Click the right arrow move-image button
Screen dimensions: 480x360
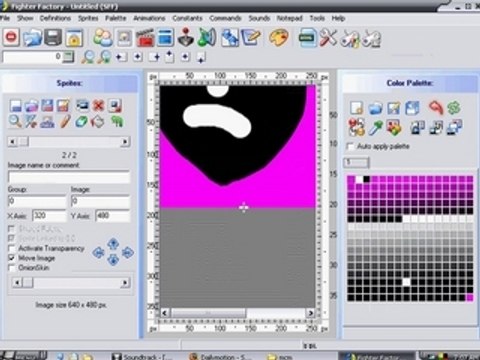click(128, 253)
